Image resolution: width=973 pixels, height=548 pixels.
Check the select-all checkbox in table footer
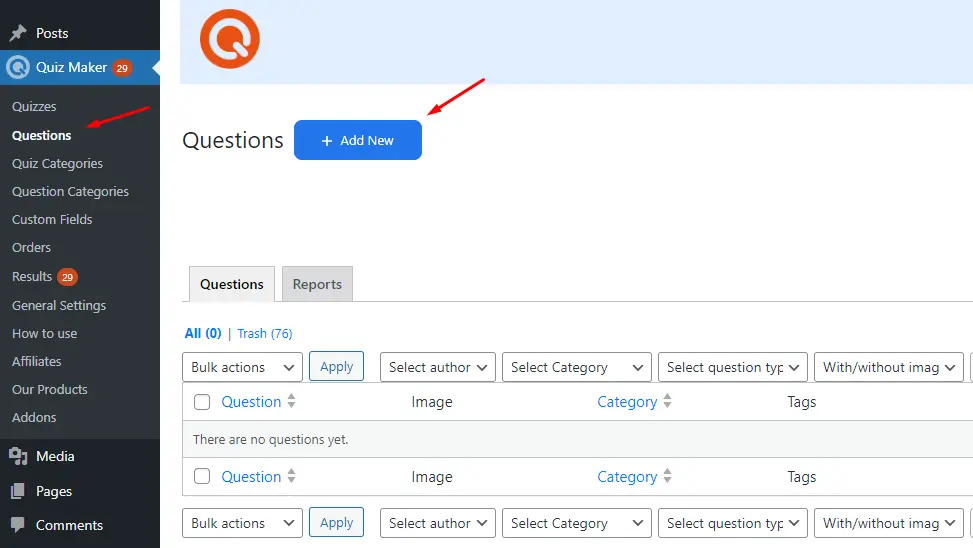(202, 477)
